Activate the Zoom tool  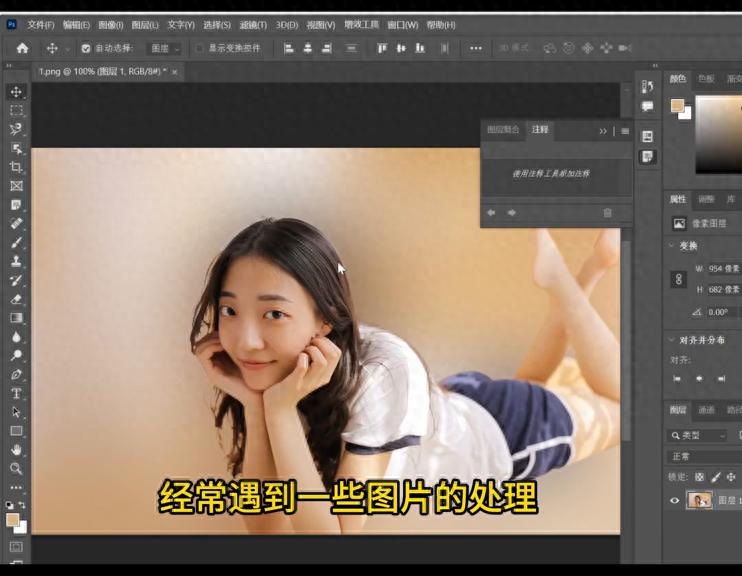(16, 468)
